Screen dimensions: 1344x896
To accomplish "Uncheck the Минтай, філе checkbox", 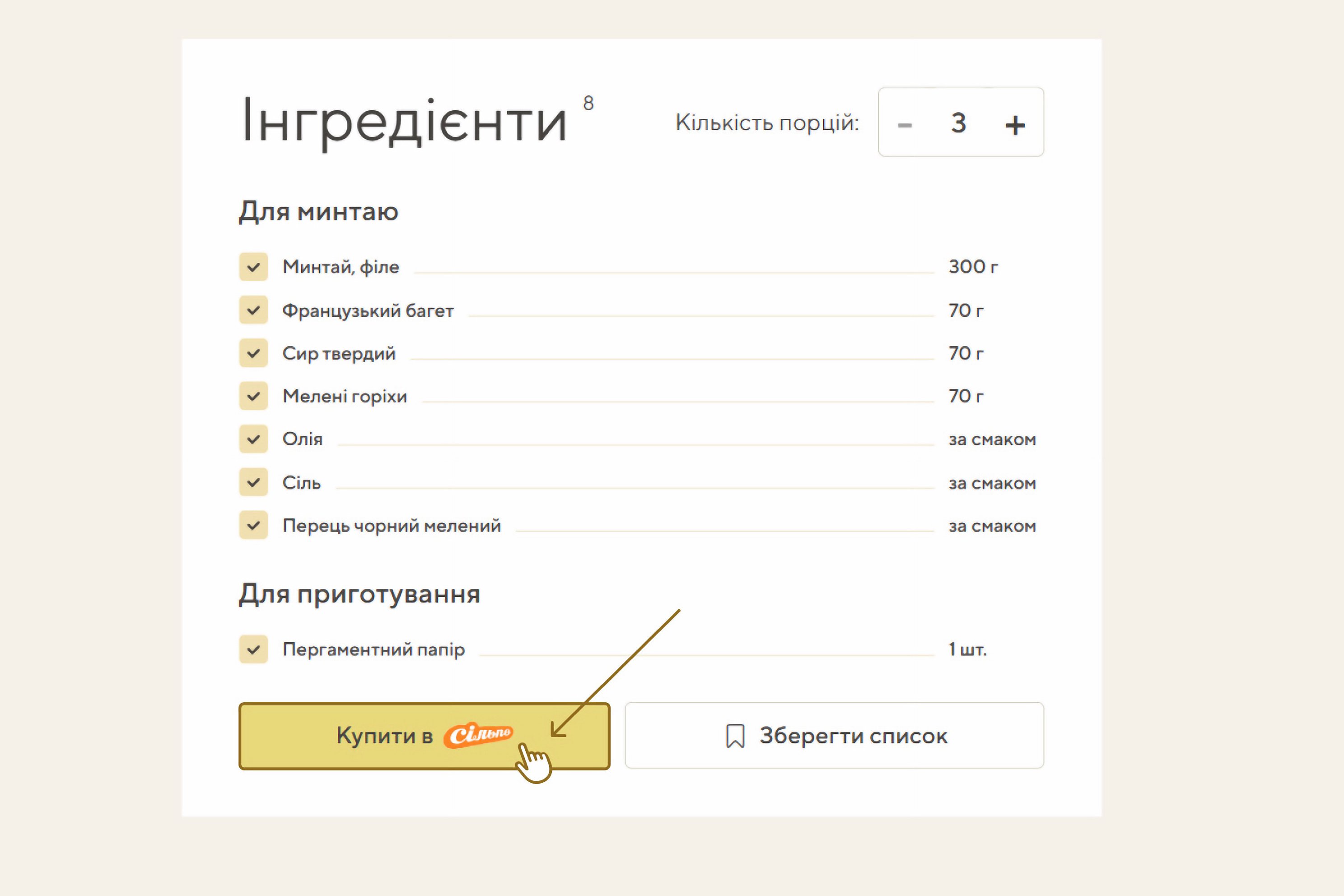I will (x=253, y=267).
